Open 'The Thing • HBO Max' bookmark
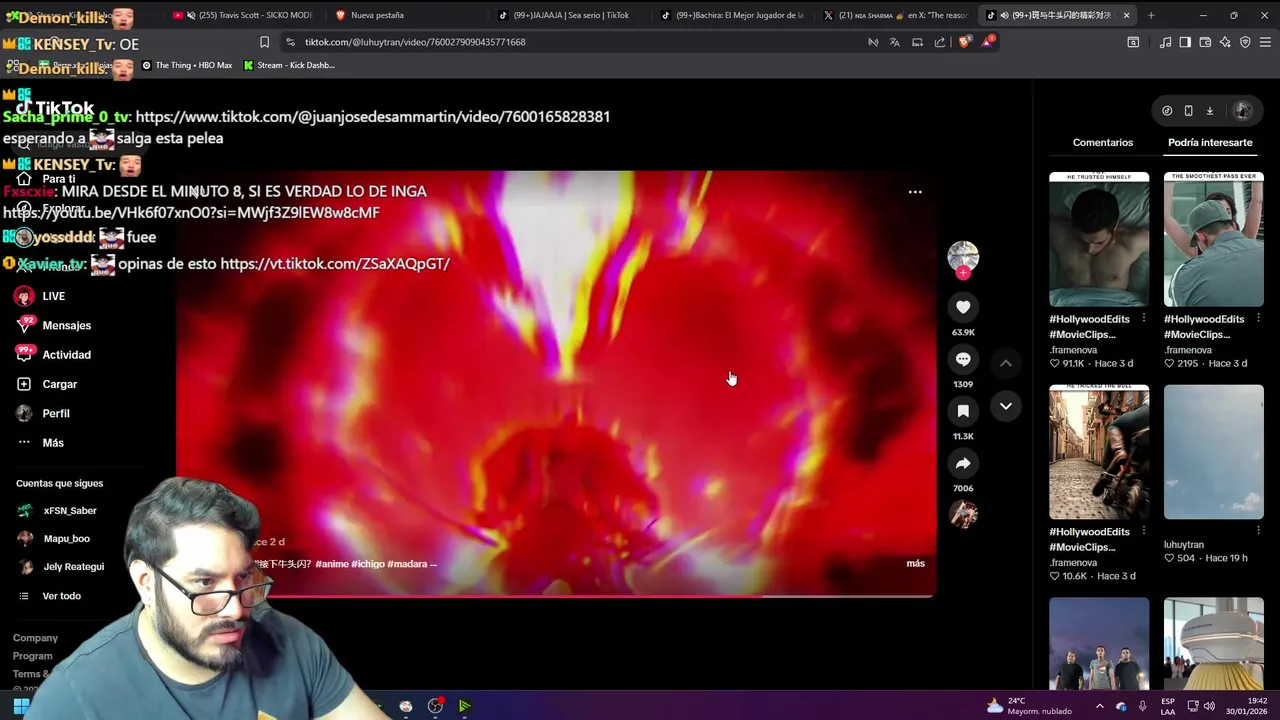 click(x=187, y=65)
